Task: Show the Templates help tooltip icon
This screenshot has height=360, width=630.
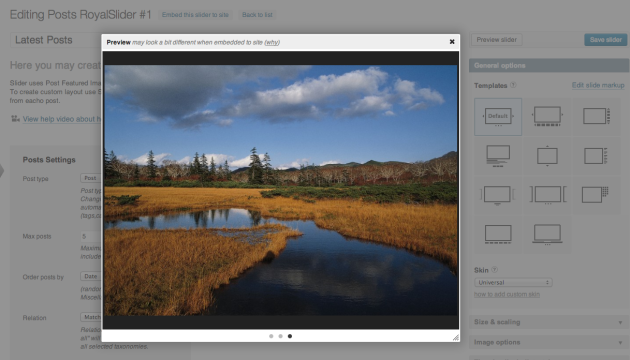Action: (x=513, y=85)
